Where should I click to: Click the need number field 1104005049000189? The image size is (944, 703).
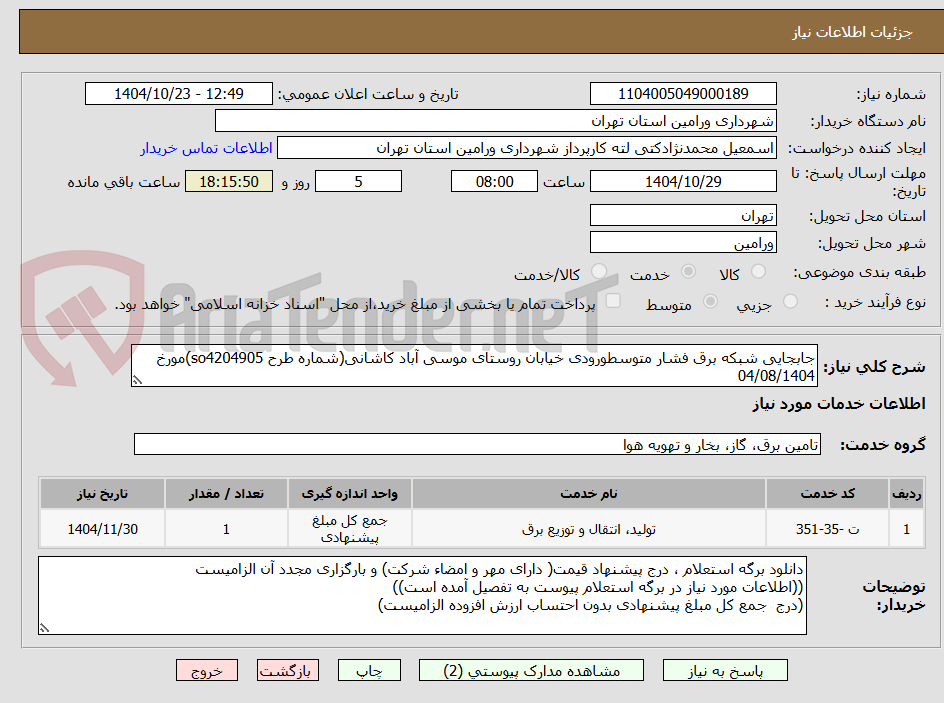[x=683, y=94]
